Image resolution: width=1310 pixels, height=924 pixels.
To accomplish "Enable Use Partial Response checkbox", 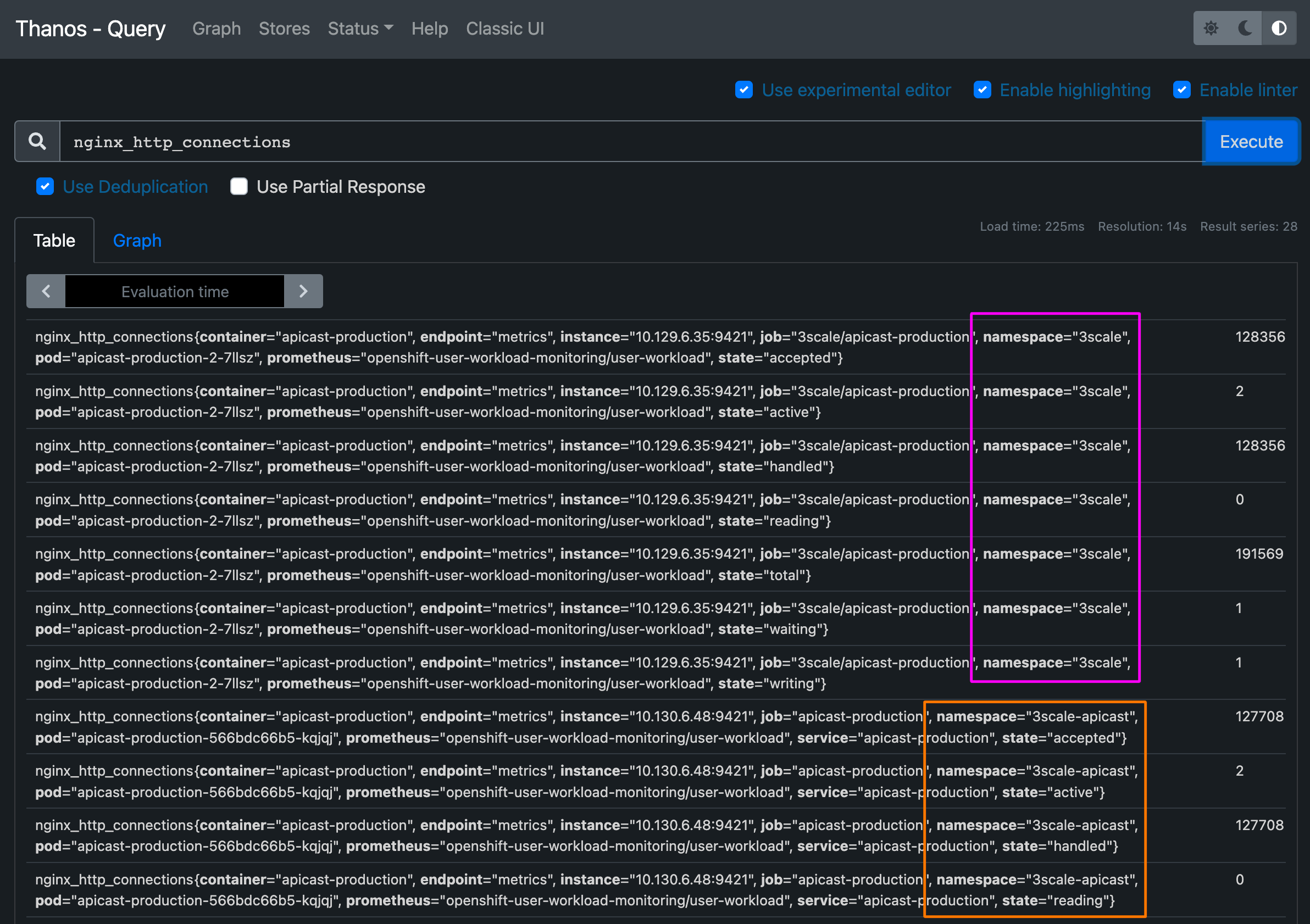I will tap(239, 187).
